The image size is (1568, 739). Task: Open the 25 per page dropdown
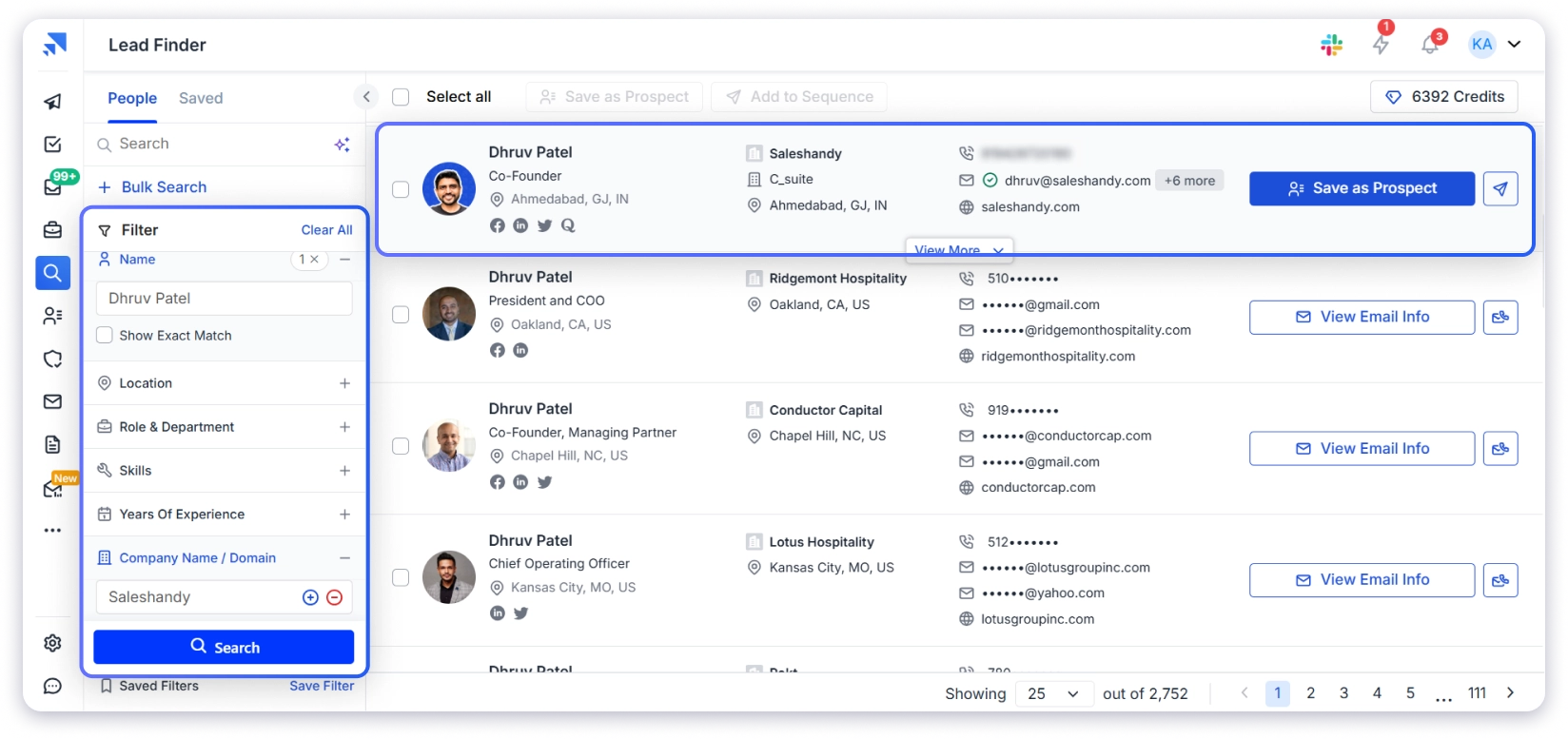tap(1053, 693)
